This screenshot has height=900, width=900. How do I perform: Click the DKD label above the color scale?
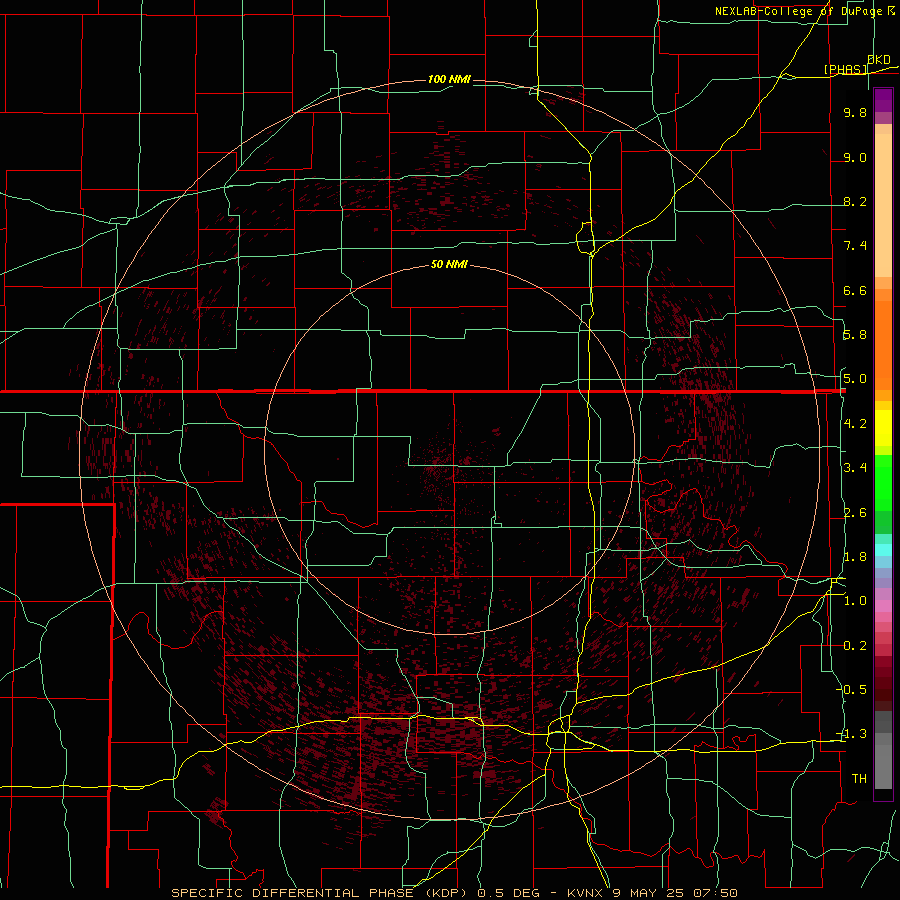coord(879,60)
